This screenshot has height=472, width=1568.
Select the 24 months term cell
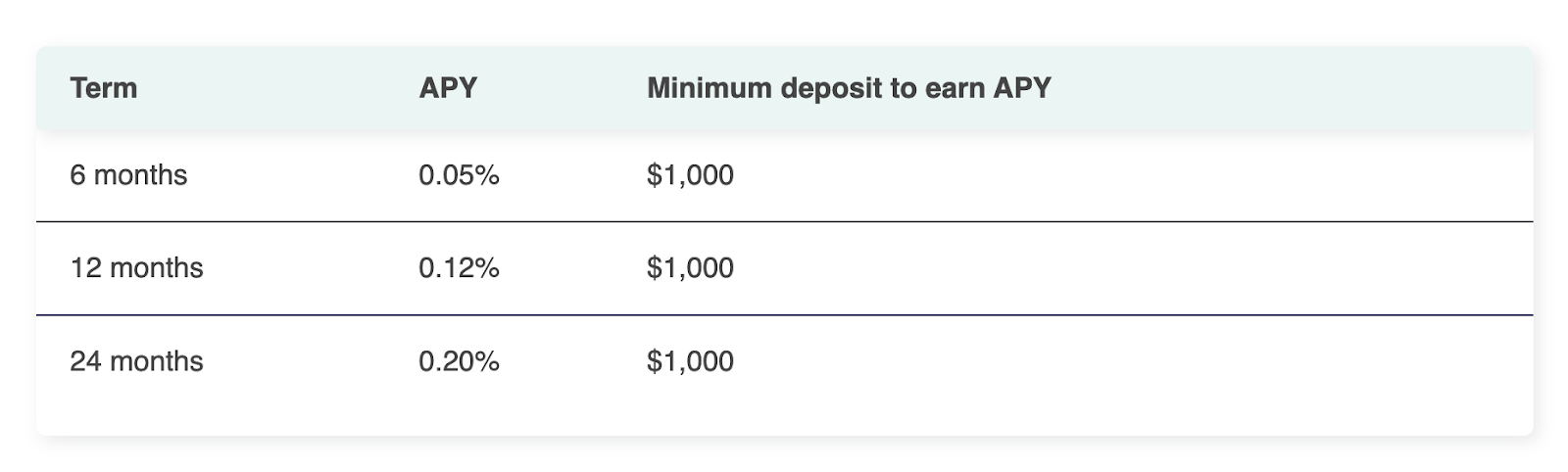point(136,361)
